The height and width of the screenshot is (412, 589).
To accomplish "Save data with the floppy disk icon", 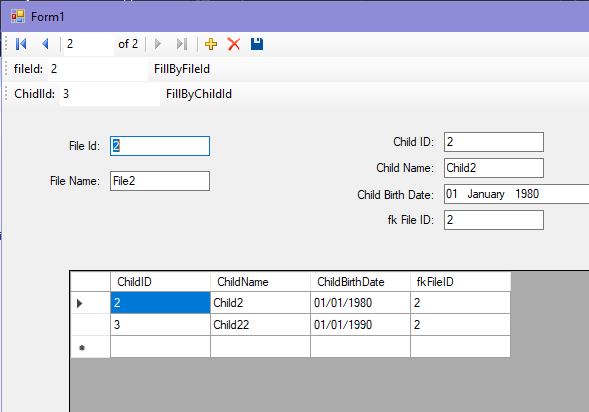I will tap(257, 44).
